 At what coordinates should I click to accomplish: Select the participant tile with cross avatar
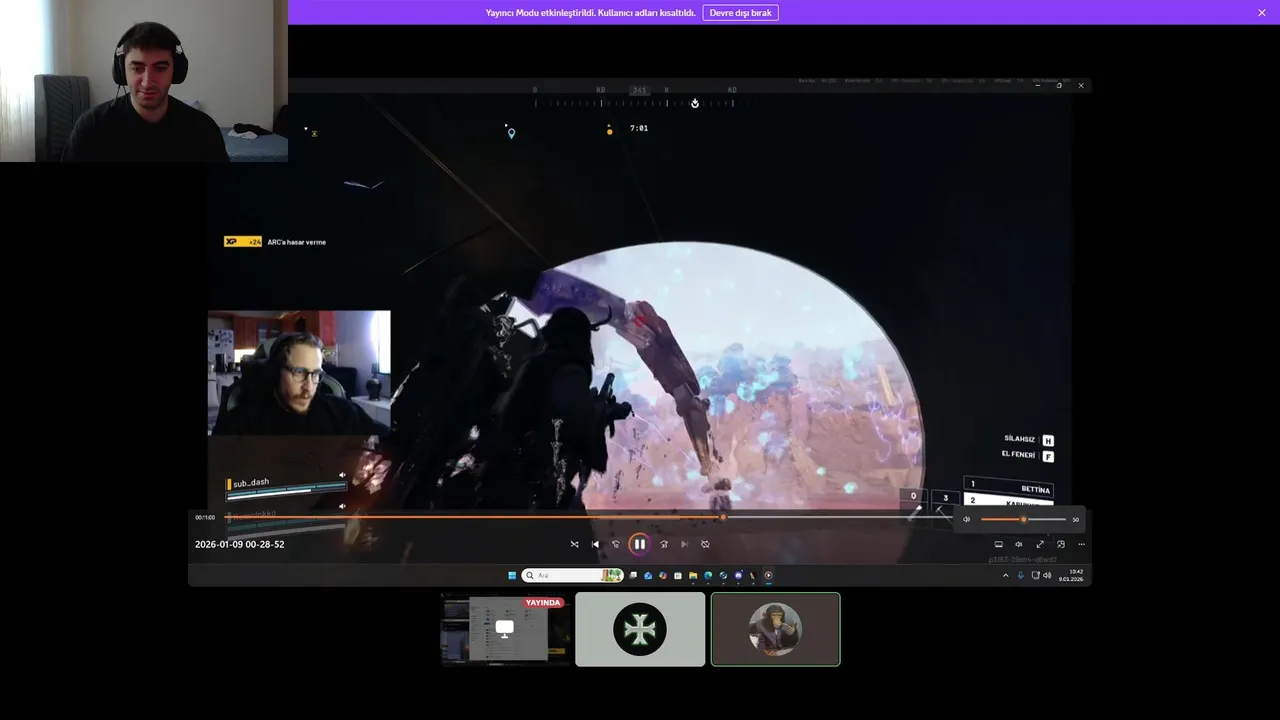tap(640, 629)
